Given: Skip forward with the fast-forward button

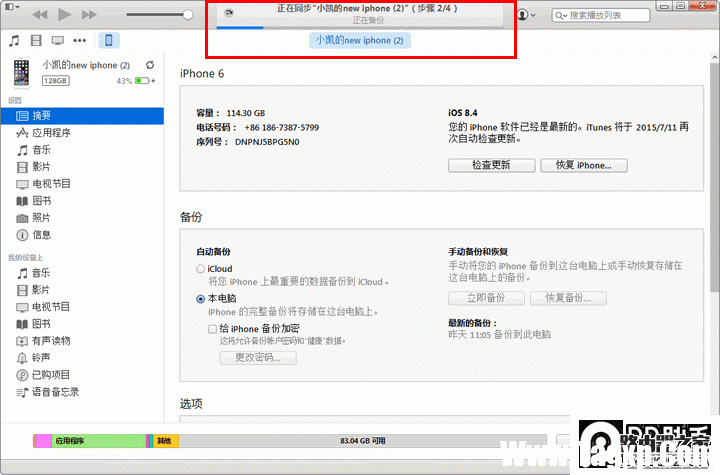Looking at the screenshot, I should click(x=89, y=15).
